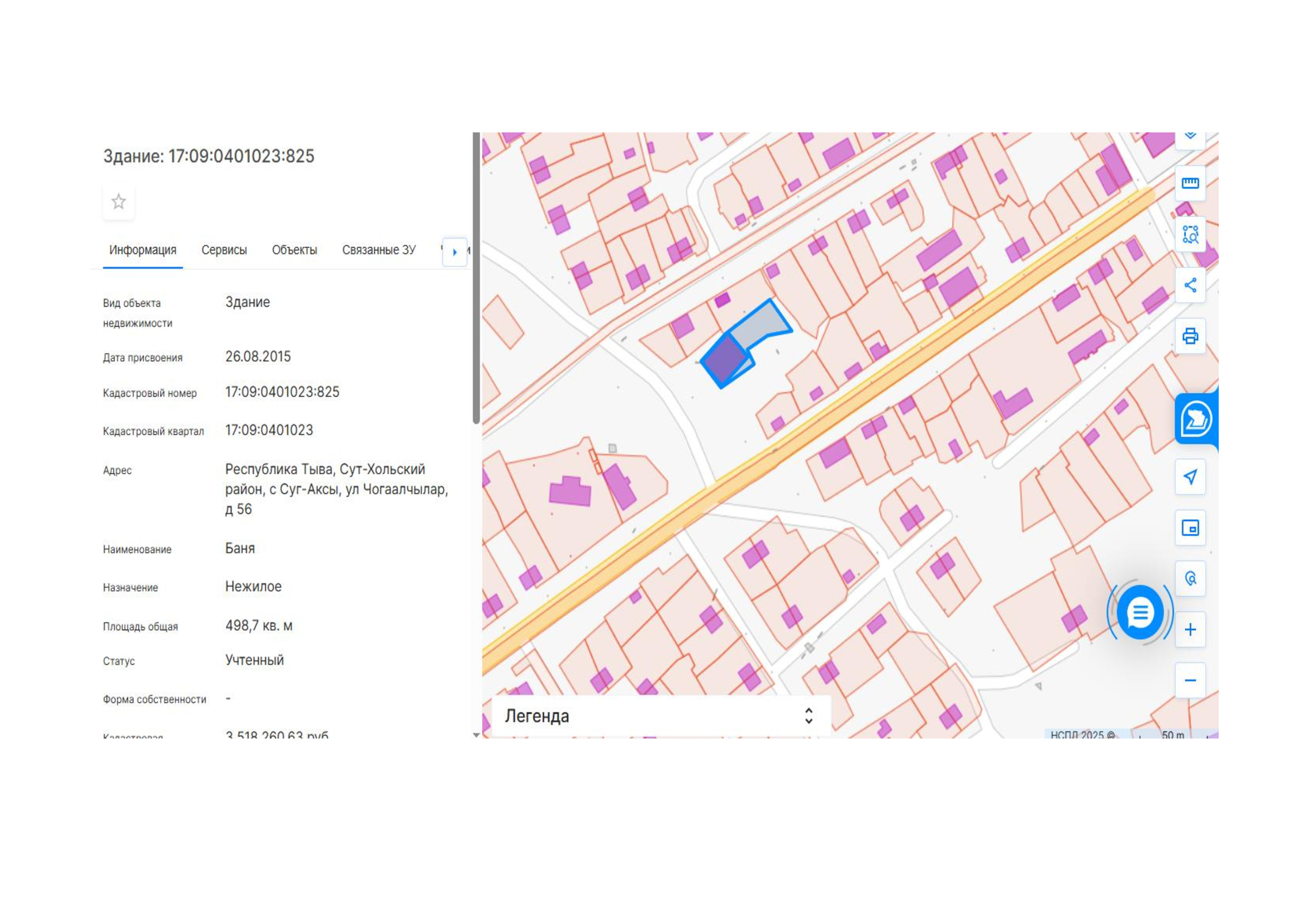Open the location search pin icon
This screenshot has height=924, width=1307.
click(x=1190, y=579)
